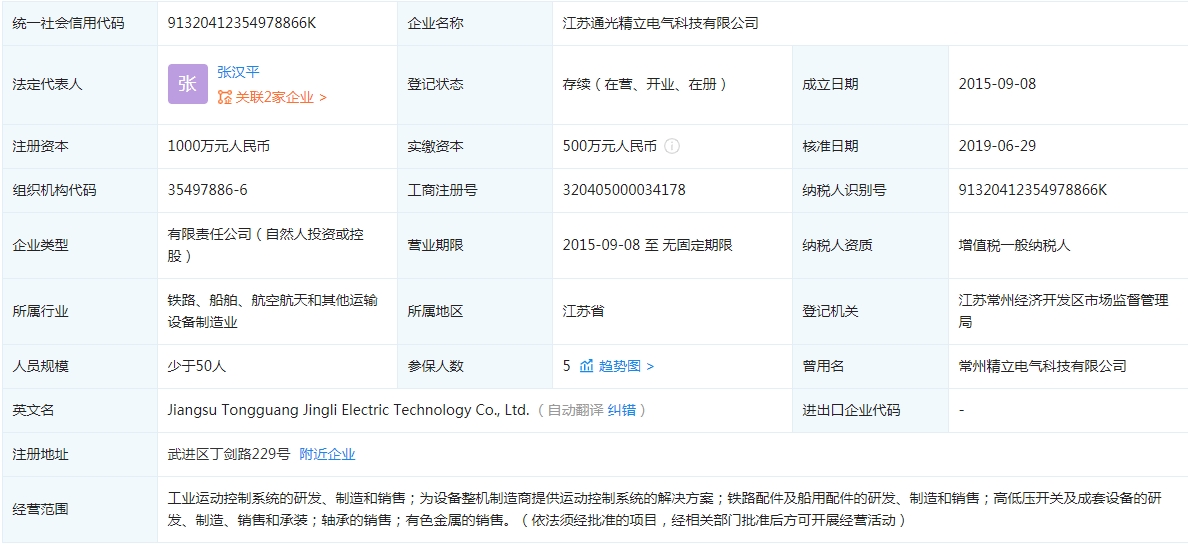
Task: Click the trend chart icon next to 参保人数
Action: [x=587, y=366]
